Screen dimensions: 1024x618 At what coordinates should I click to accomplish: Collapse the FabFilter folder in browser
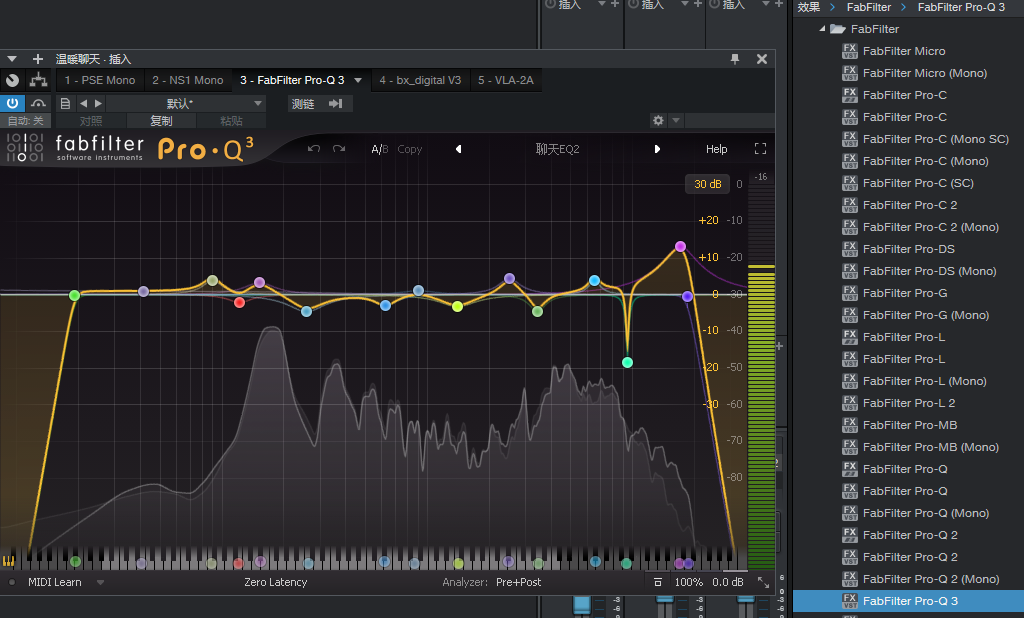[822, 29]
